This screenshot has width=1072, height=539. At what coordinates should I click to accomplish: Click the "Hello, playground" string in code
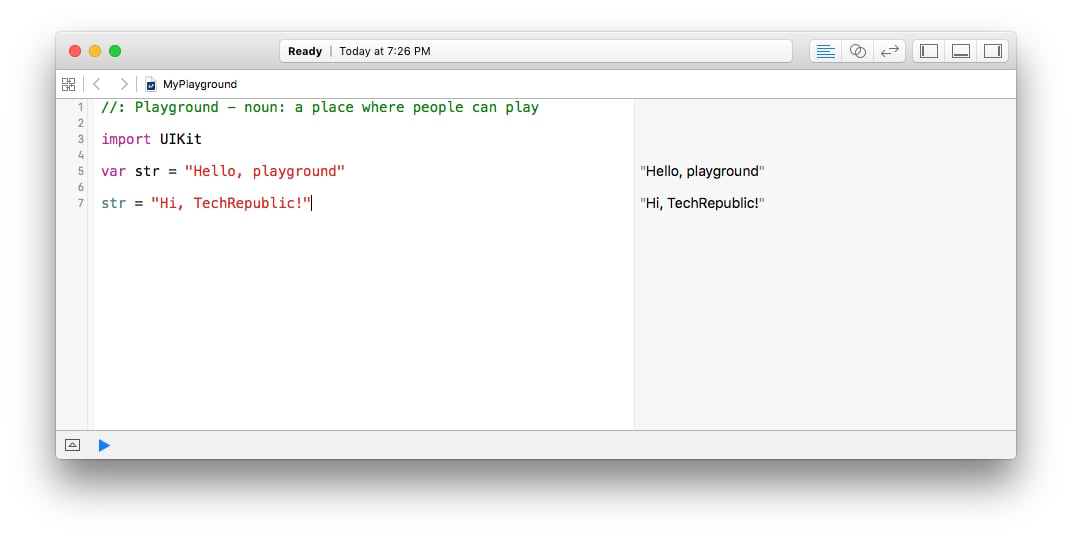coord(265,171)
